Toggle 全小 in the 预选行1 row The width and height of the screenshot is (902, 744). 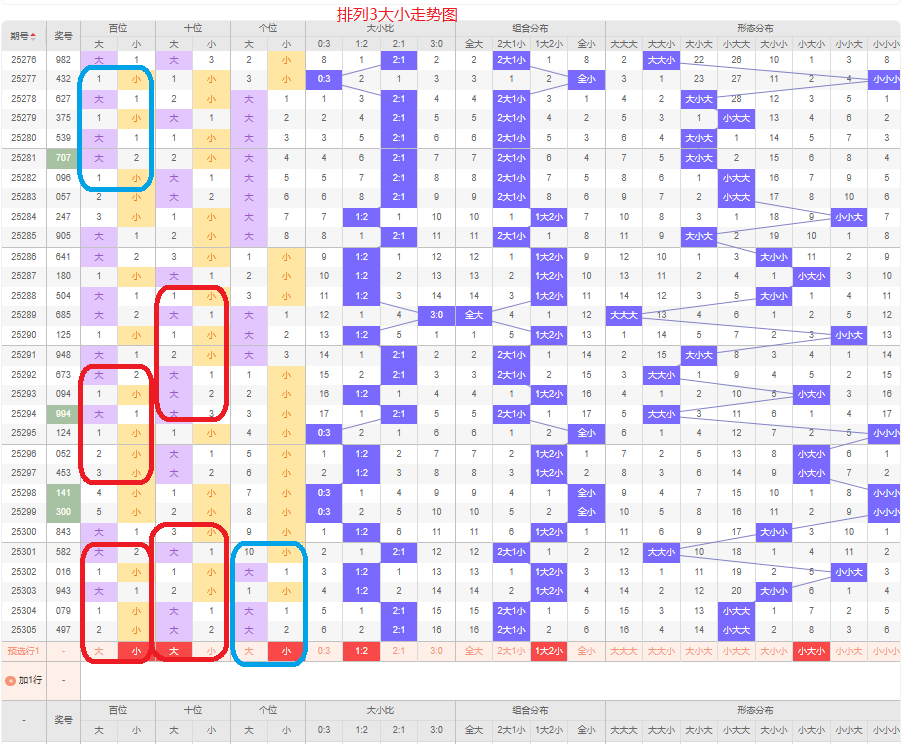[586, 651]
